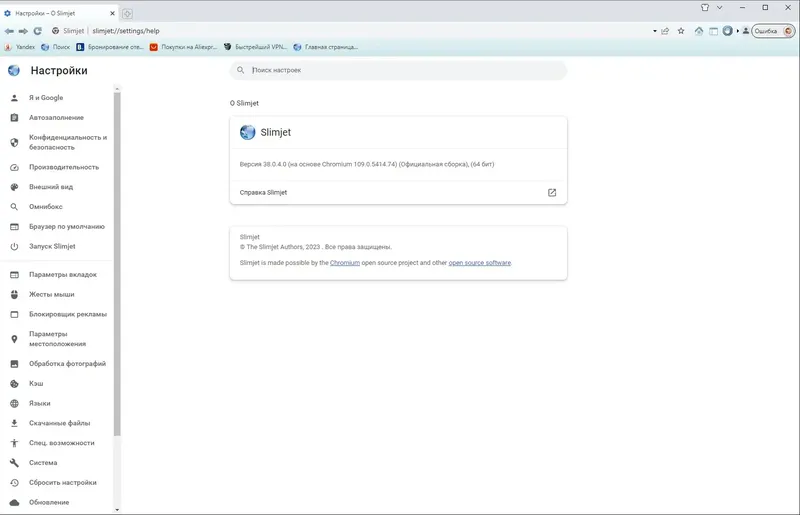Open a new tab
The height and width of the screenshot is (515, 800).
point(128,14)
